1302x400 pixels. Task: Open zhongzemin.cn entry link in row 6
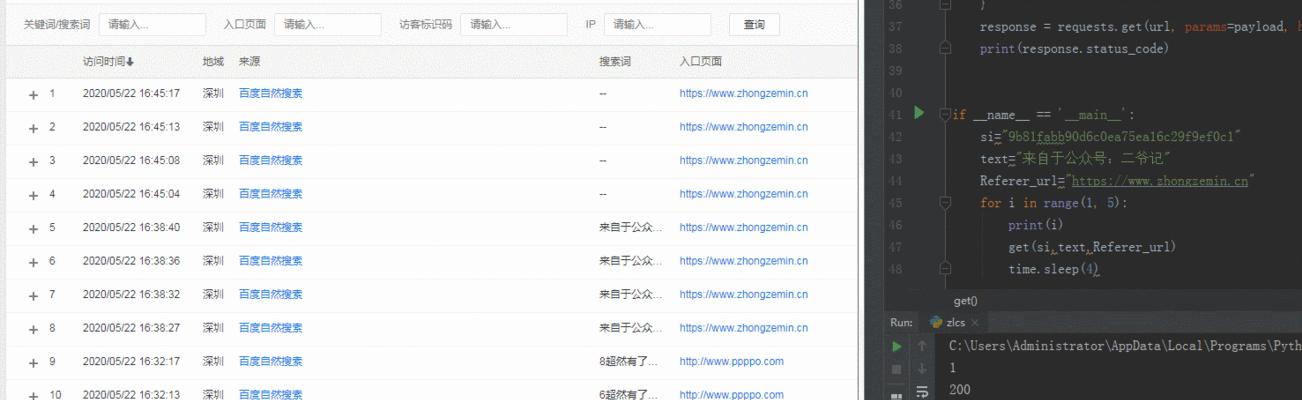[x=743, y=261]
